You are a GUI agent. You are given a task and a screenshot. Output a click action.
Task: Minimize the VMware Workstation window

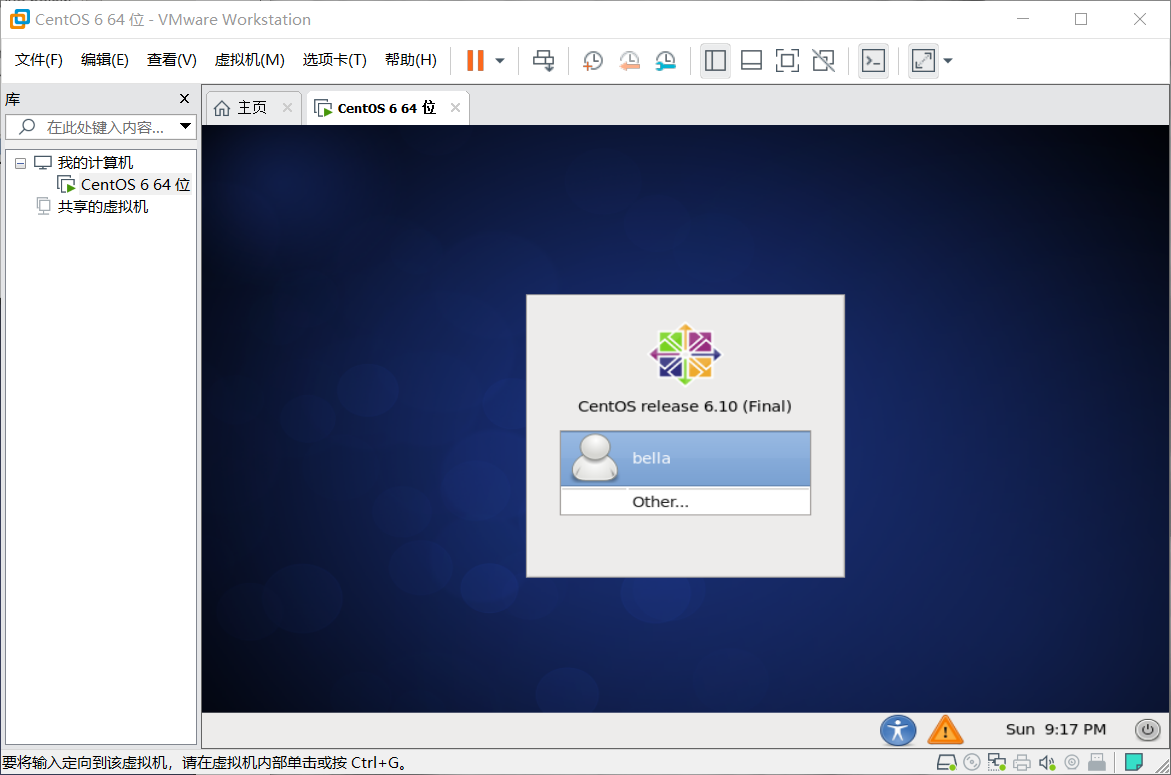(1023, 19)
